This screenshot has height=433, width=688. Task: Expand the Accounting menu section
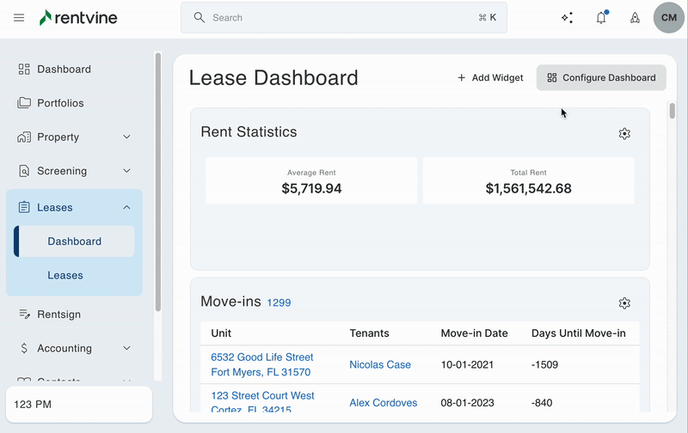pos(126,348)
